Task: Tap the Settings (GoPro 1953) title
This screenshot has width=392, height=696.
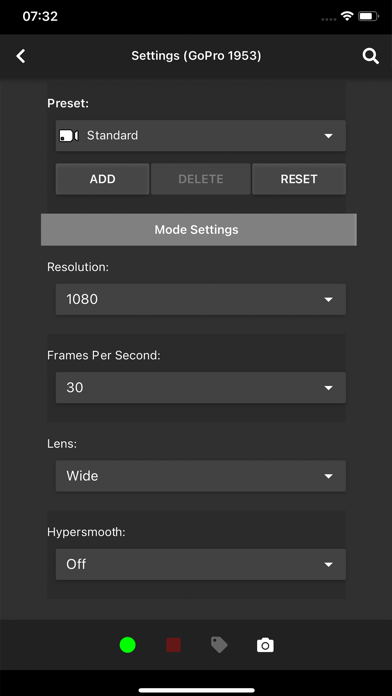Action: coord(196,56)
